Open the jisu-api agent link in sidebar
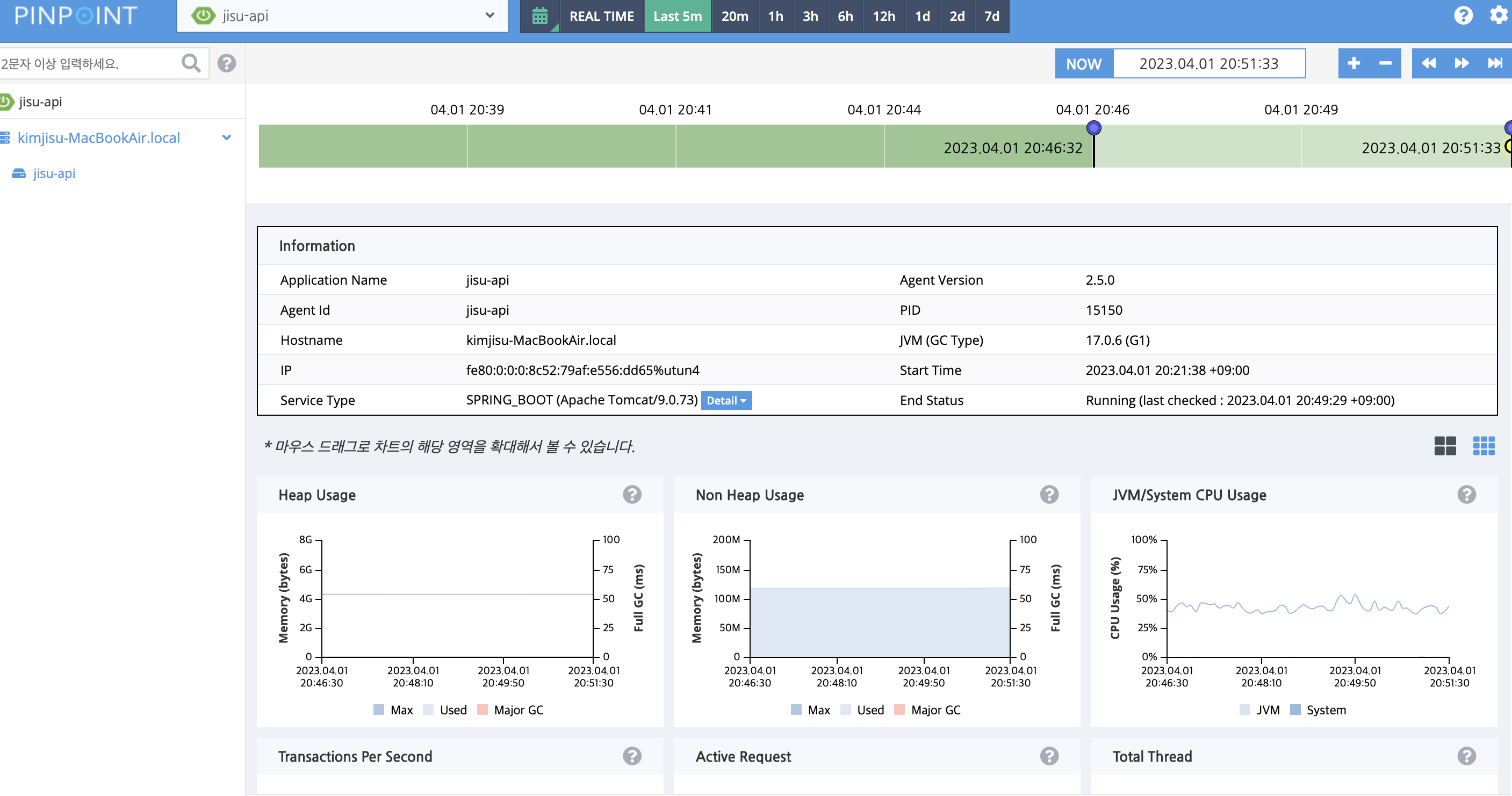 [54, 173]
